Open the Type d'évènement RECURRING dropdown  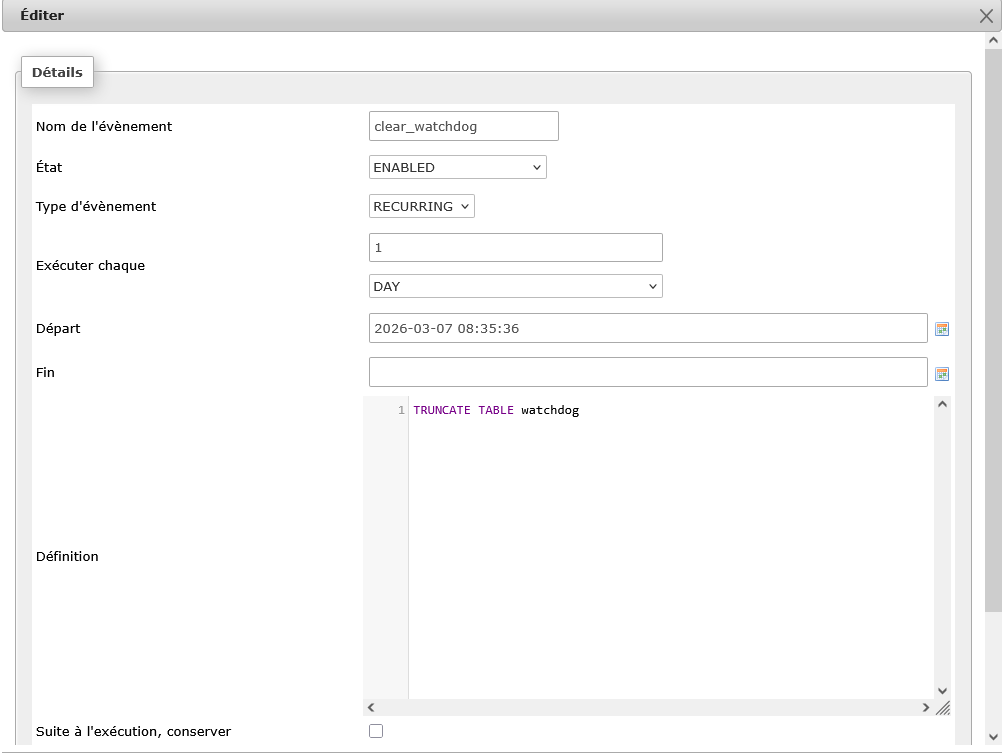(x=421, y=206)
